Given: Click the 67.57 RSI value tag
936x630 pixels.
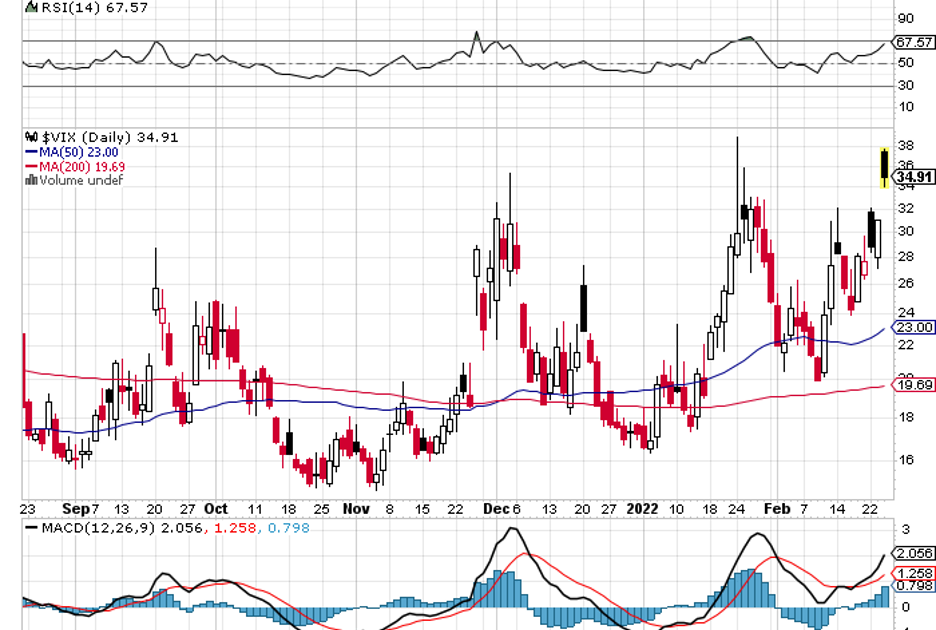Looking at the screenshot, I should tap(913, 42).
